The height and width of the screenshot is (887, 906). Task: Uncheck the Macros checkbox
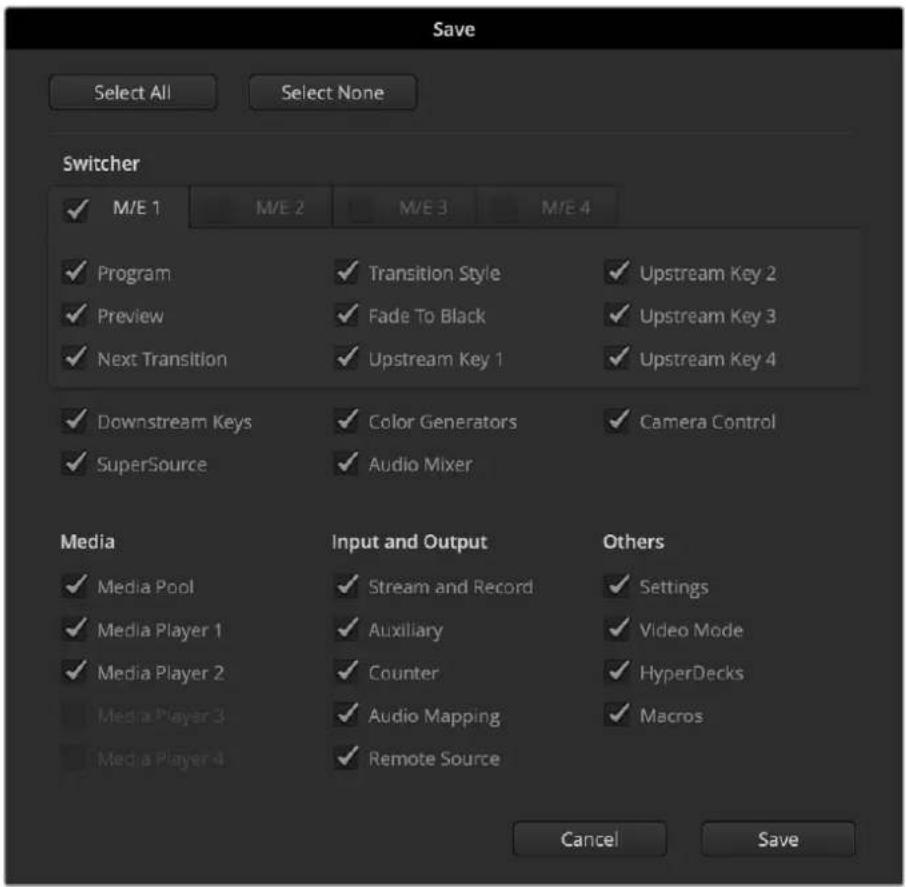pyautogui.click(x=618, y=715)
